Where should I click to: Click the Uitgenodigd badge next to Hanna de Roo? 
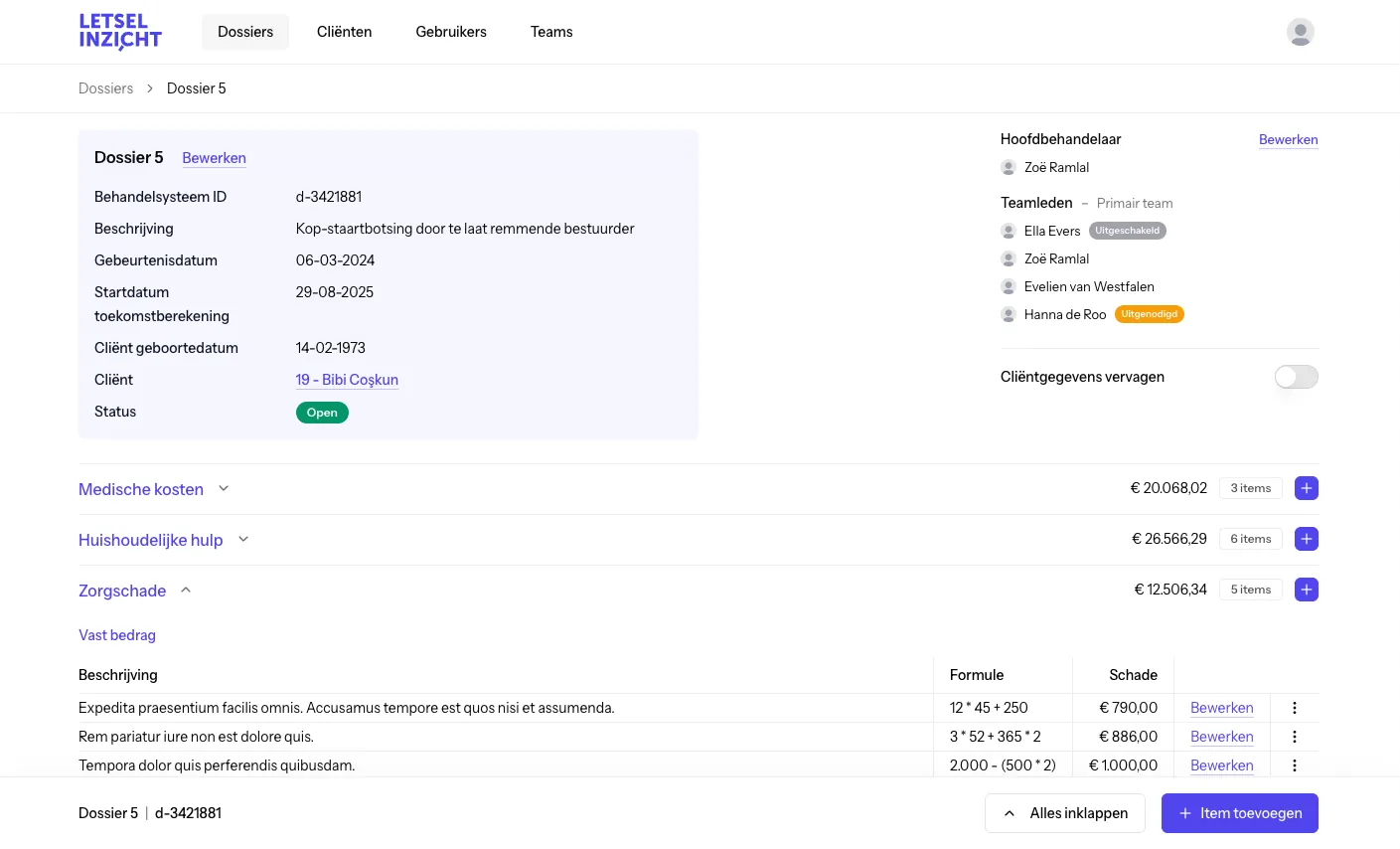(1150, 314)
